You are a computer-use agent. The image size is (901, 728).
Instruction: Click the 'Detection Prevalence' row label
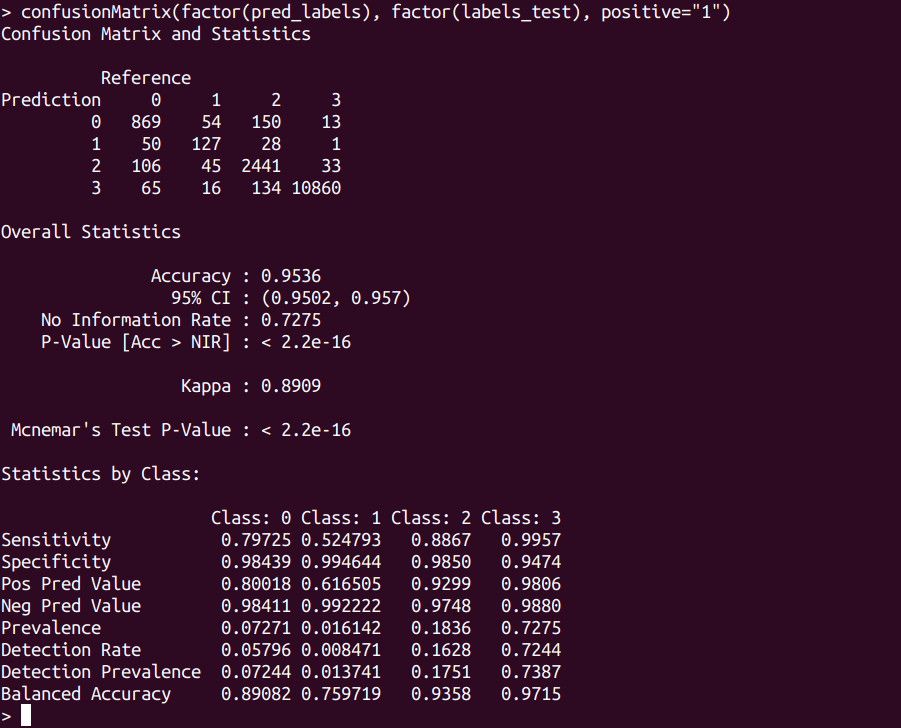[101, 672]
